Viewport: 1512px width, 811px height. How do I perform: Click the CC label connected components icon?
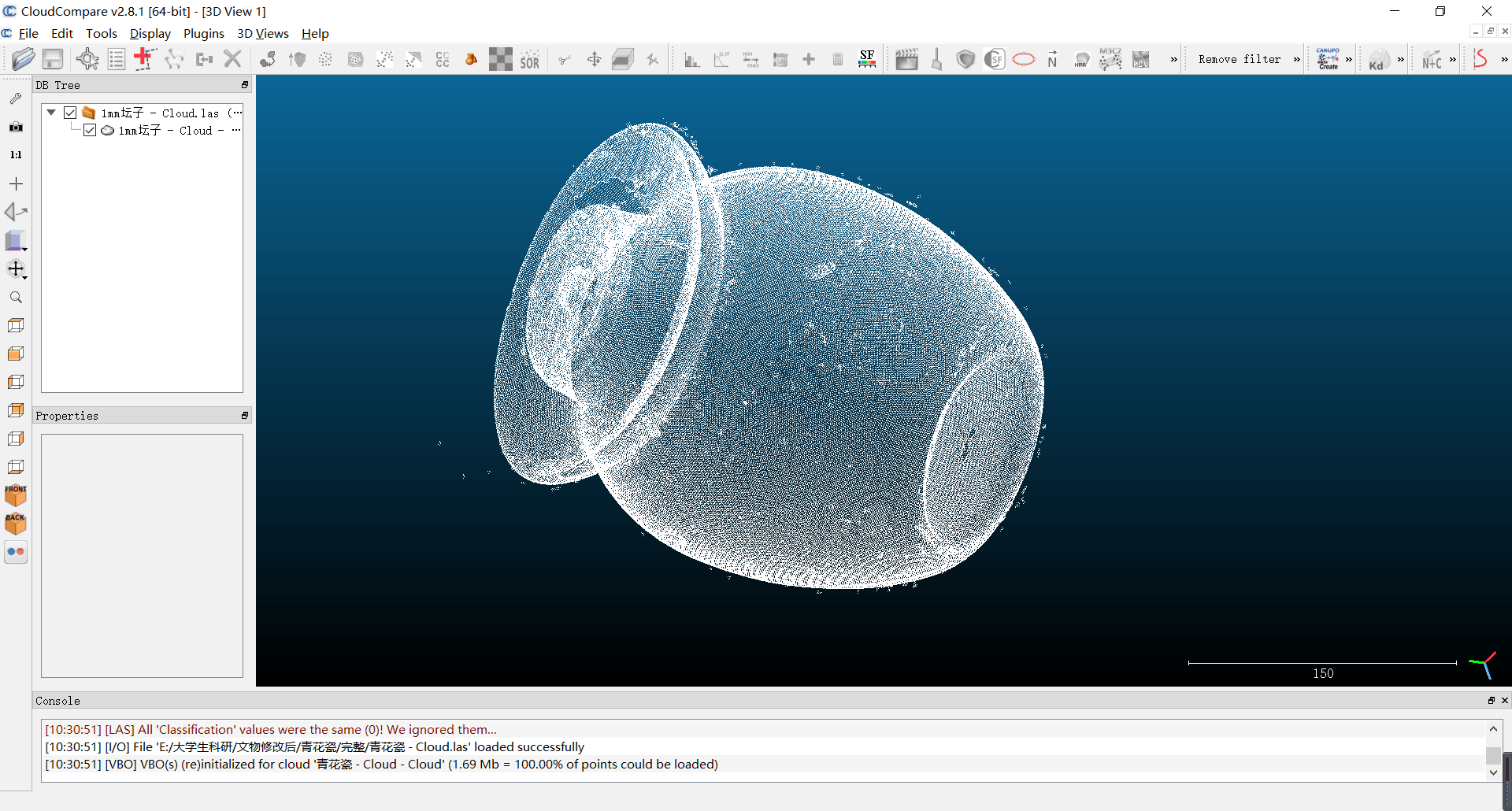pos(443,59)
